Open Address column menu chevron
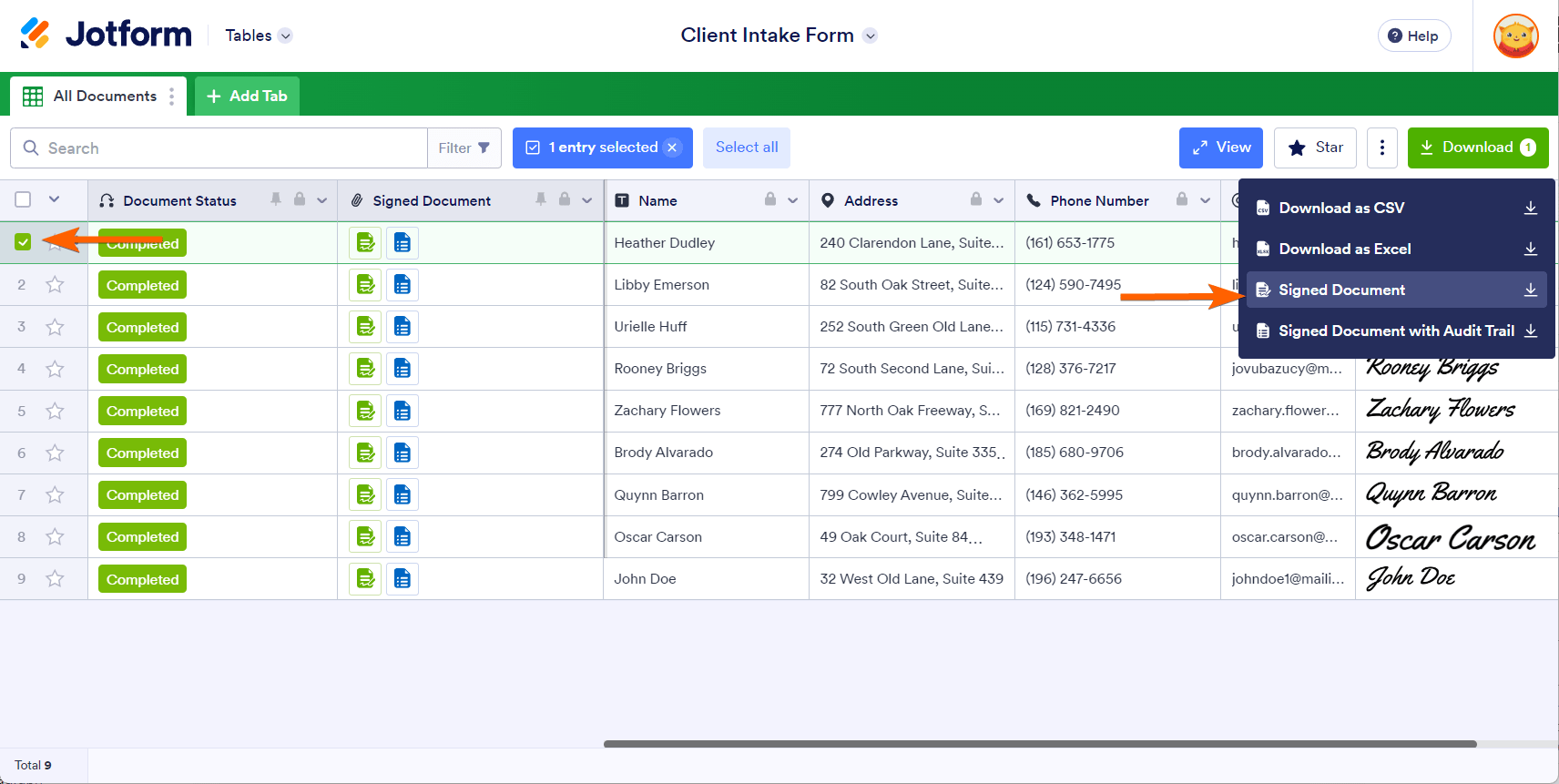The image size is (1559, 784). click(x=998, y=200)
